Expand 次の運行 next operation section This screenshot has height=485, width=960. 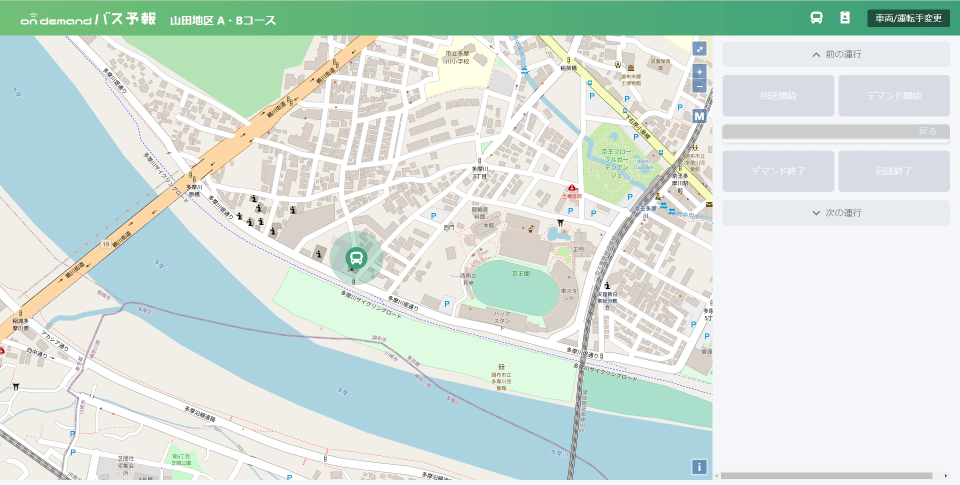[x=836, y=212]
